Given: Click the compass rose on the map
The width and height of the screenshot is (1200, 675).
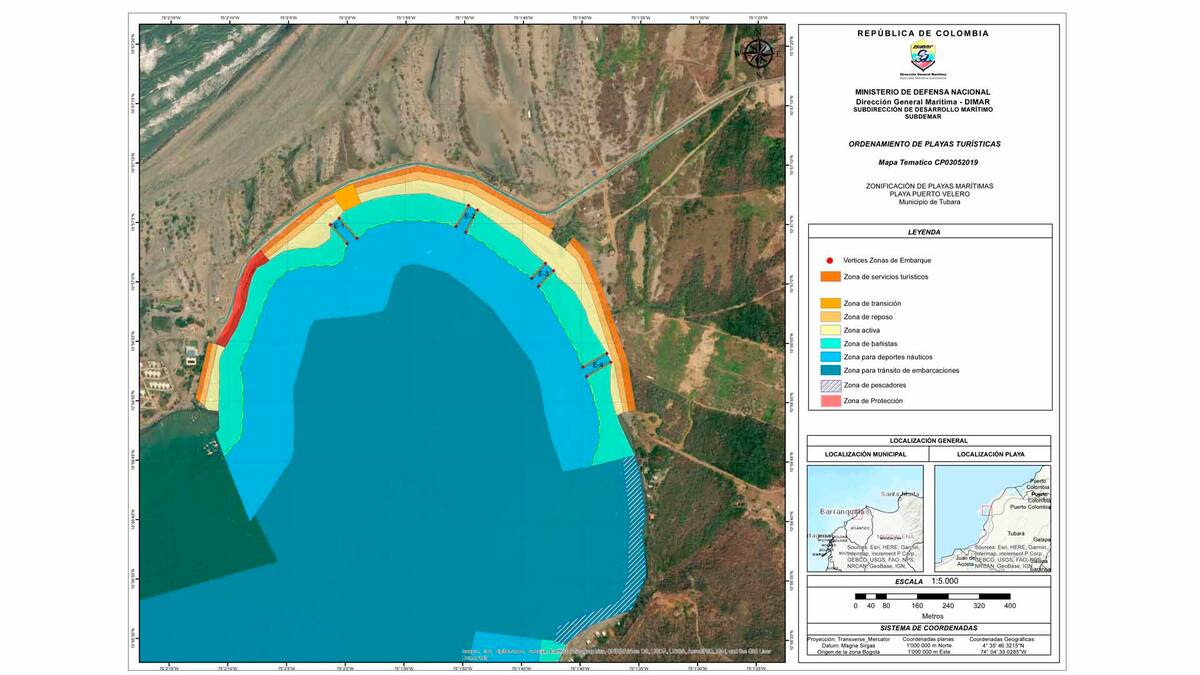Looking at the screenshot, I should pyautogui.click(x=759, y=52).
